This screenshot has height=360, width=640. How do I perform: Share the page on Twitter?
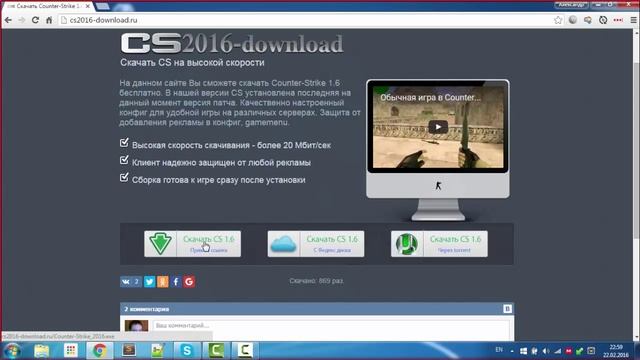click(x=149, y=282)
